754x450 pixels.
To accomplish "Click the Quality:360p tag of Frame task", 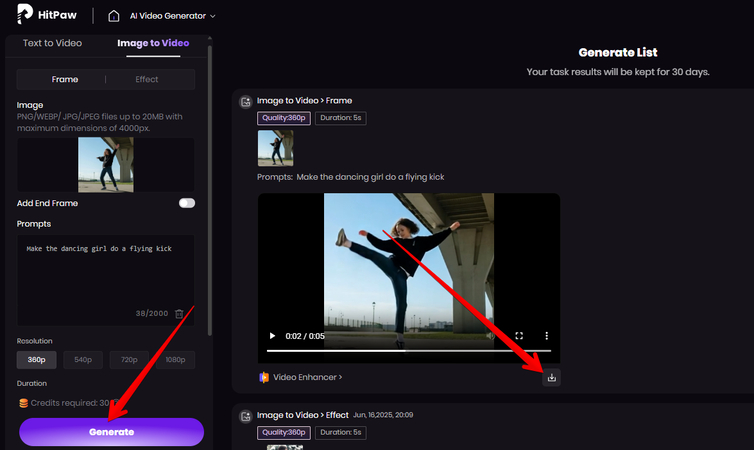I will click(x=284, y=118).
